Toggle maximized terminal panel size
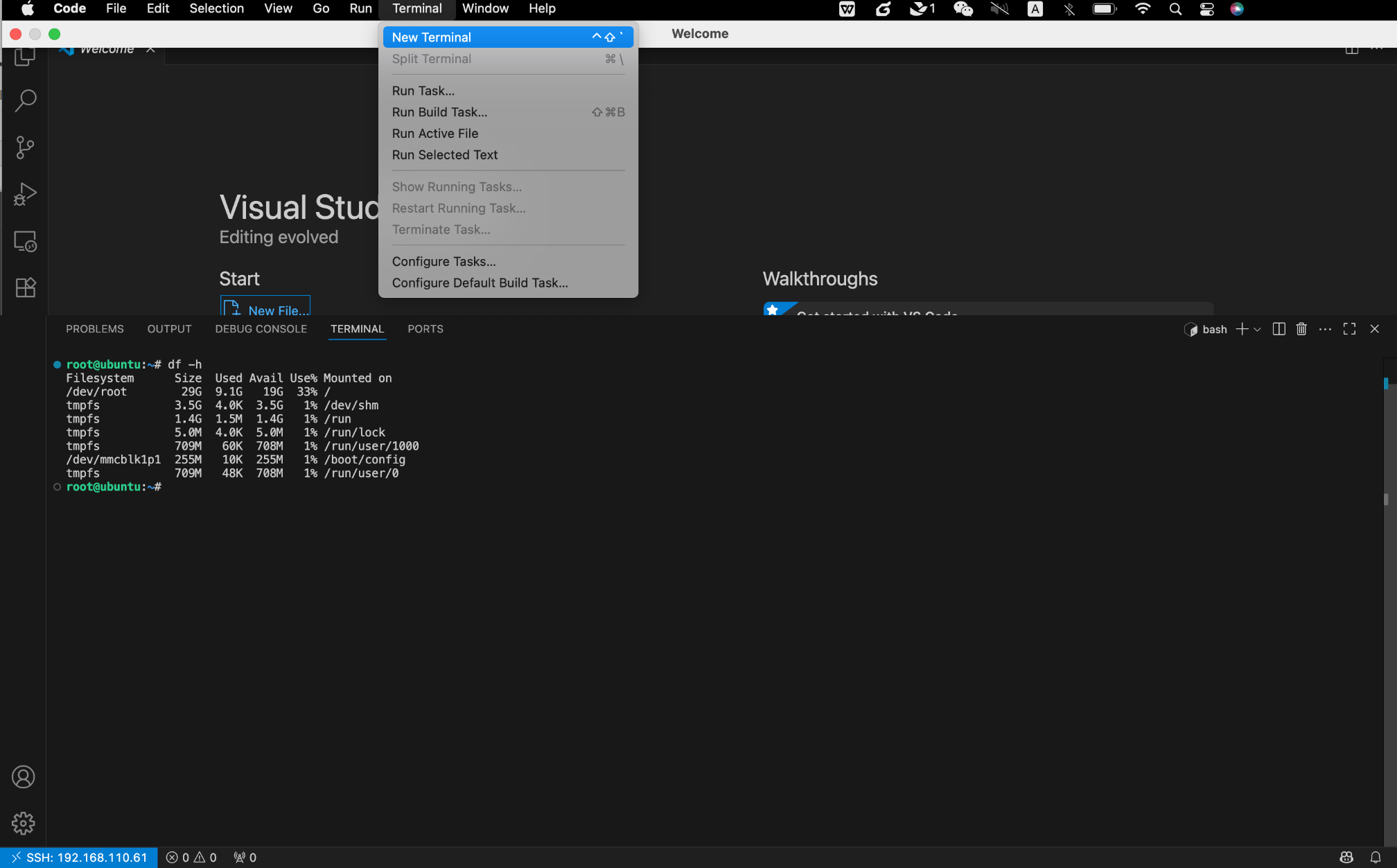1397x868 pixels. point(1349,329)
